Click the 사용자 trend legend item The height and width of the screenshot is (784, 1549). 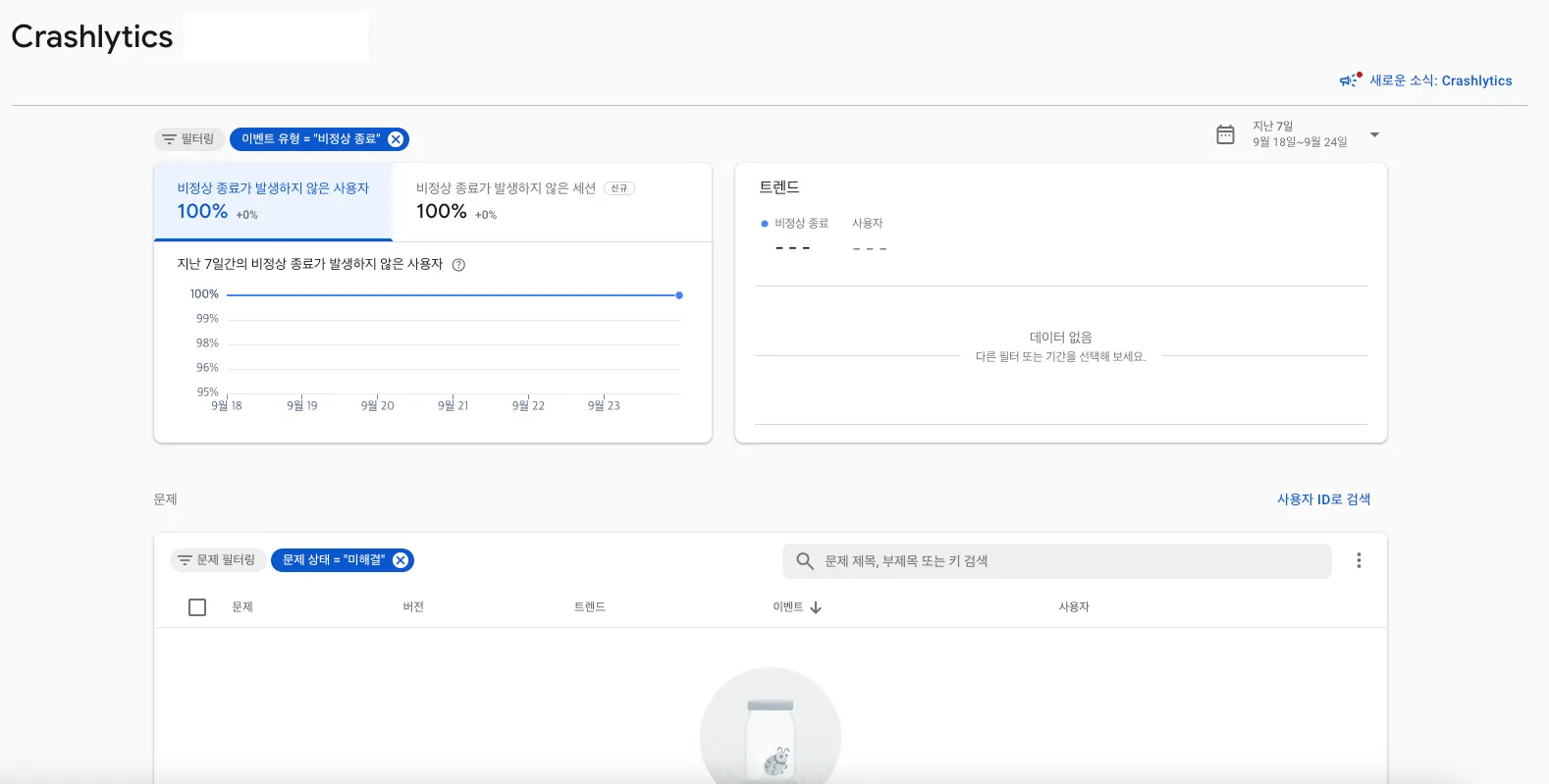[868, 224]
